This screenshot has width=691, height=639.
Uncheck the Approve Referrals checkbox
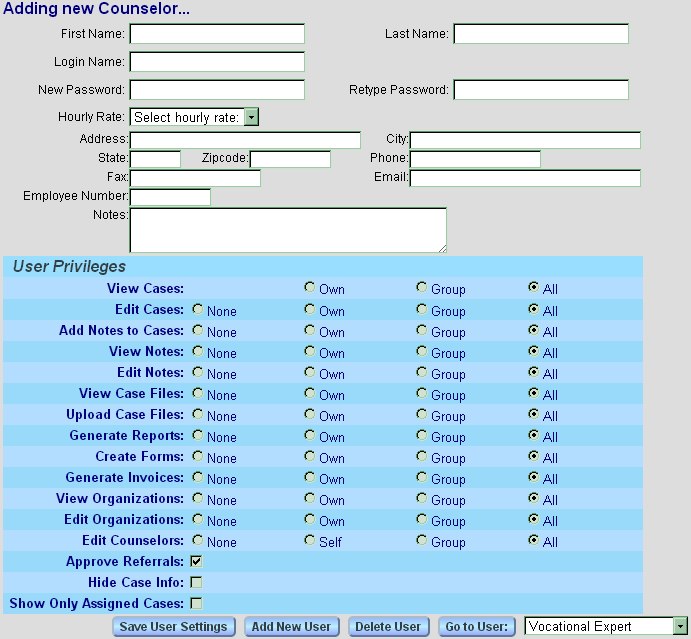(x=196, y=561)
